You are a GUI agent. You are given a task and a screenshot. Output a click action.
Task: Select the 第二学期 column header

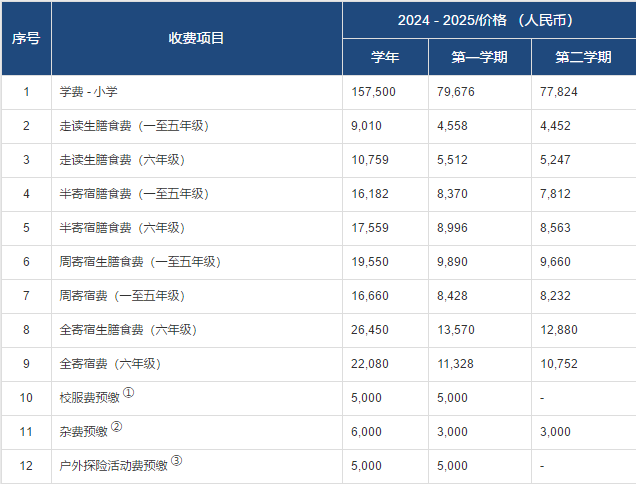(583, 57)
